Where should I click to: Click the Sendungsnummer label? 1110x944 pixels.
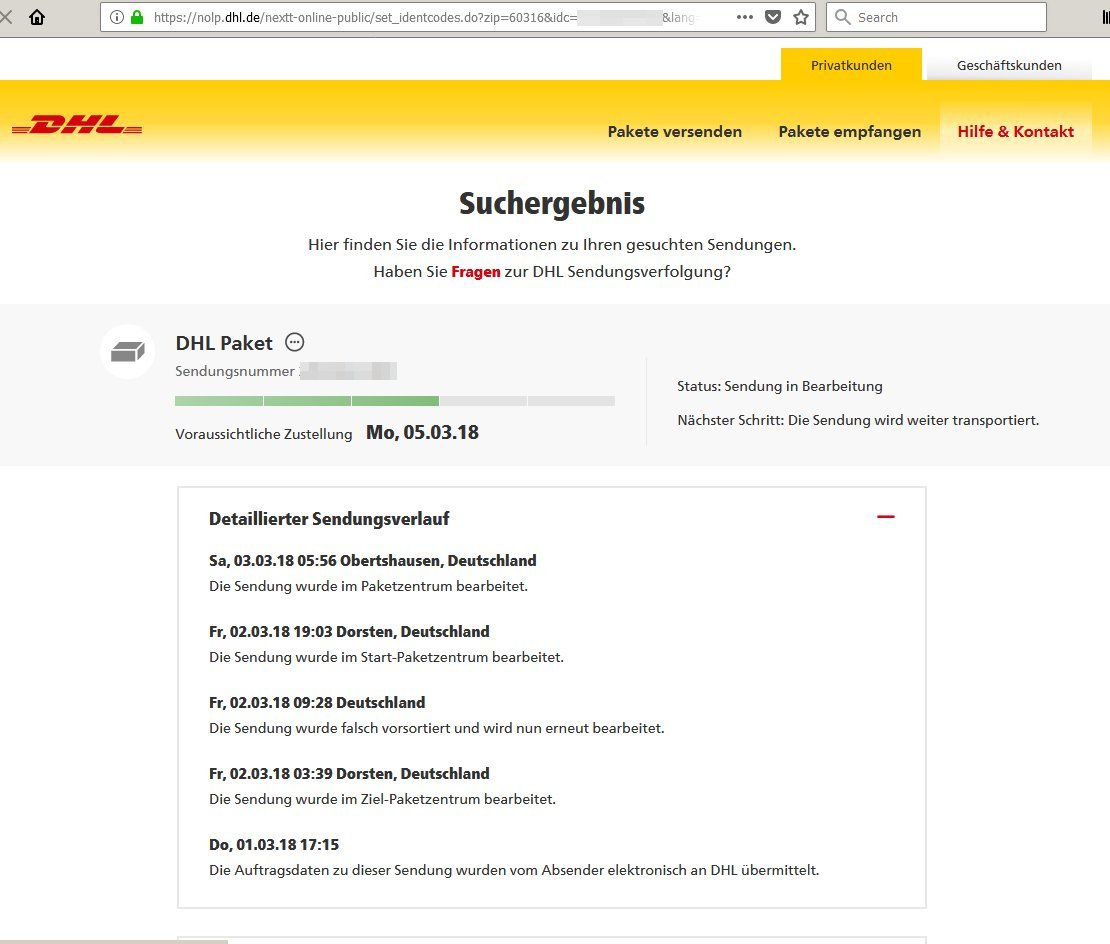(234, 372)
